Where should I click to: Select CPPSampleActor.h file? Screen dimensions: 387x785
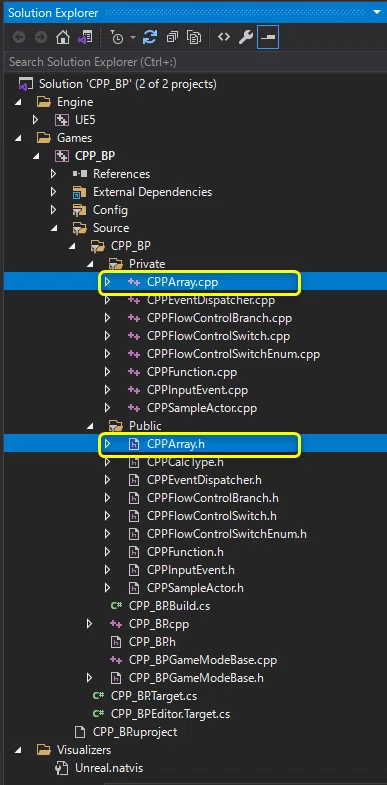pos(195,589)
